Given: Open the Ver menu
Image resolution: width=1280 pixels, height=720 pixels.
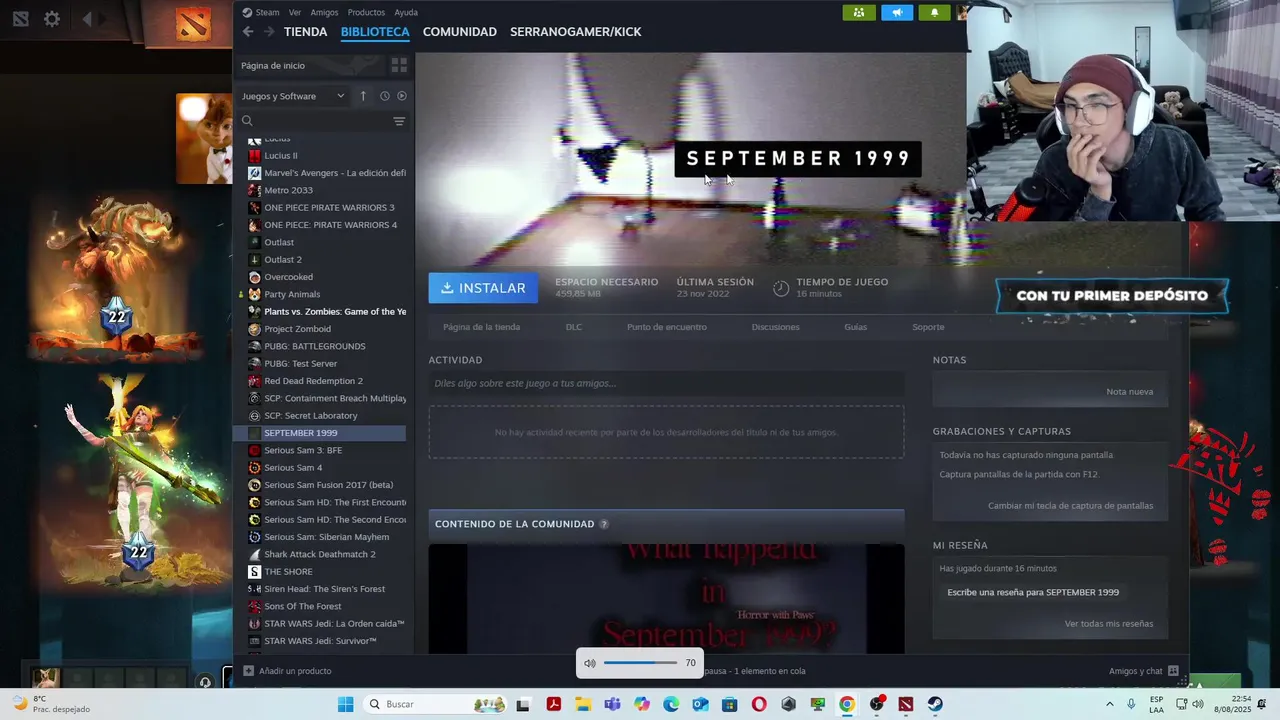Looking at the screenshot, I should pos(295,12).
